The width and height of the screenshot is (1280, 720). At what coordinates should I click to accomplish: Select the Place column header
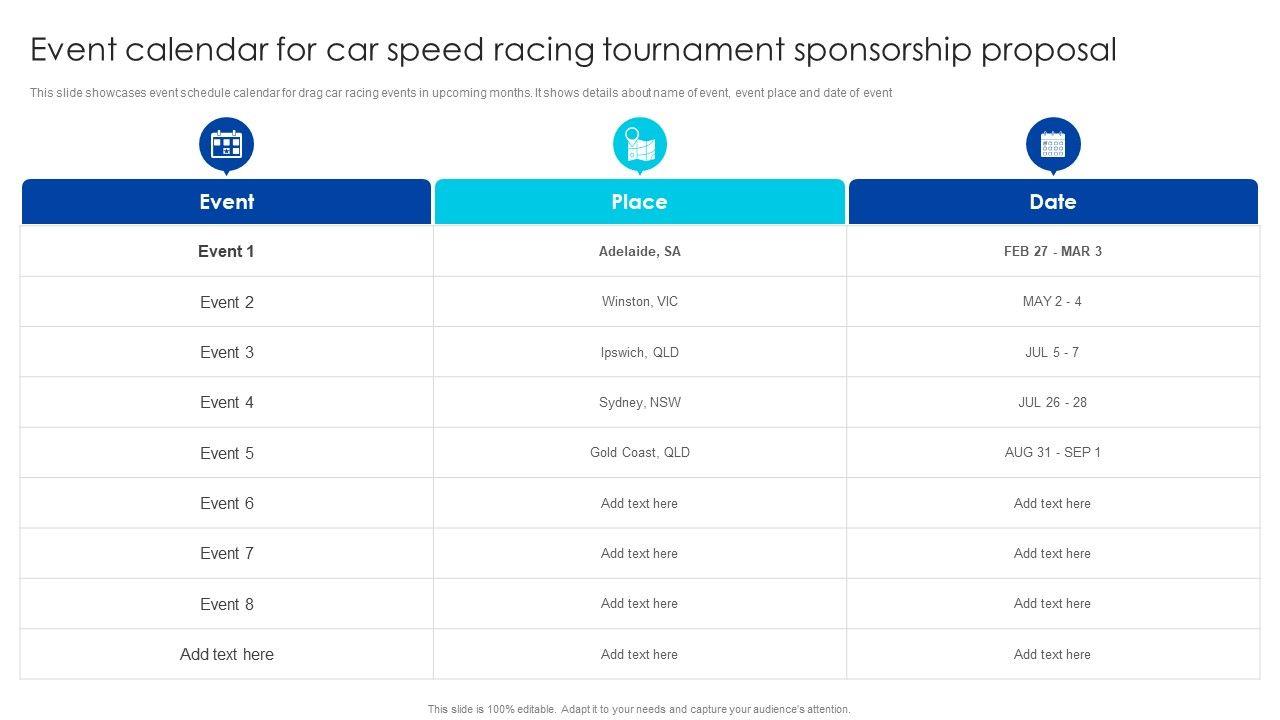(x=639, y=202)
